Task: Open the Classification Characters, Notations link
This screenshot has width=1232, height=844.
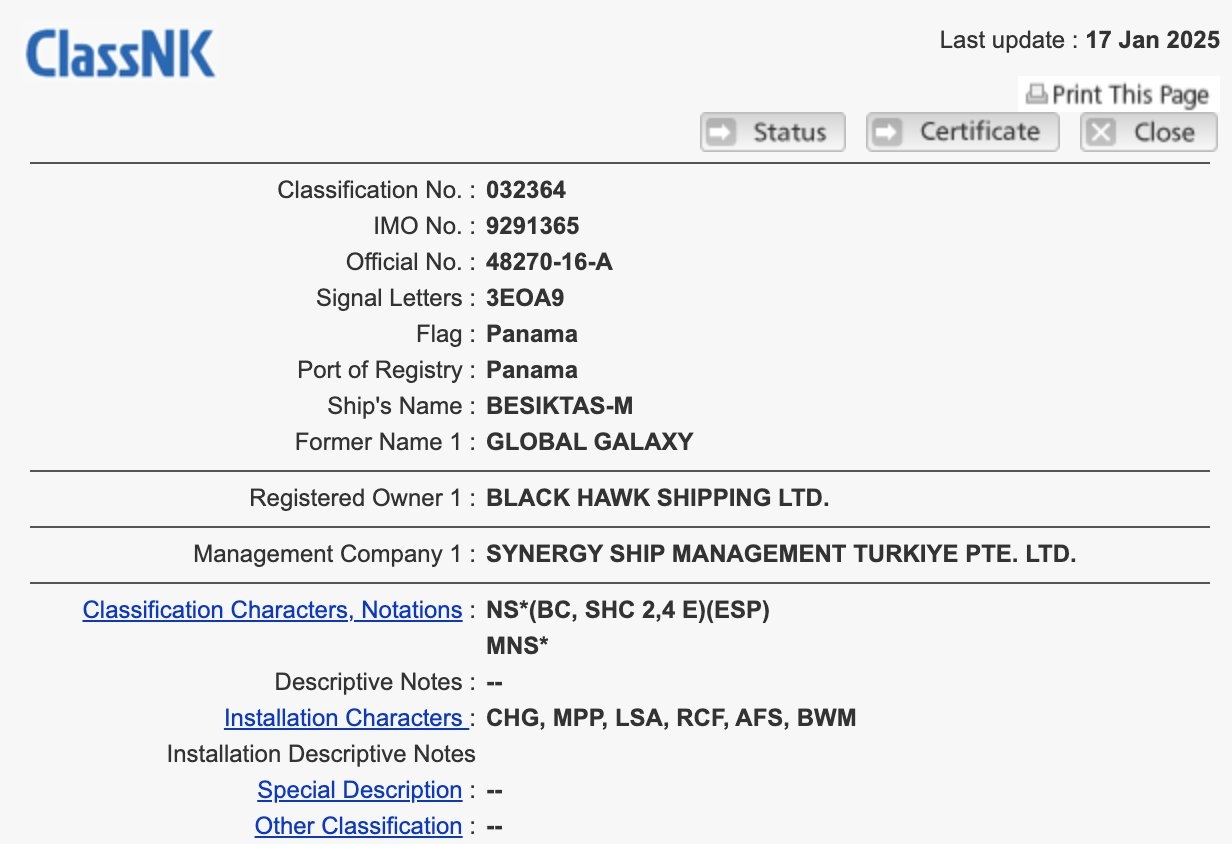Action: (272, 610)
